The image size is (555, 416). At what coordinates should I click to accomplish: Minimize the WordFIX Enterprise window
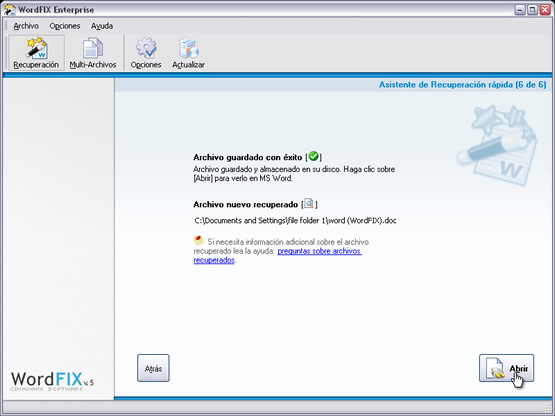[519, 10]
